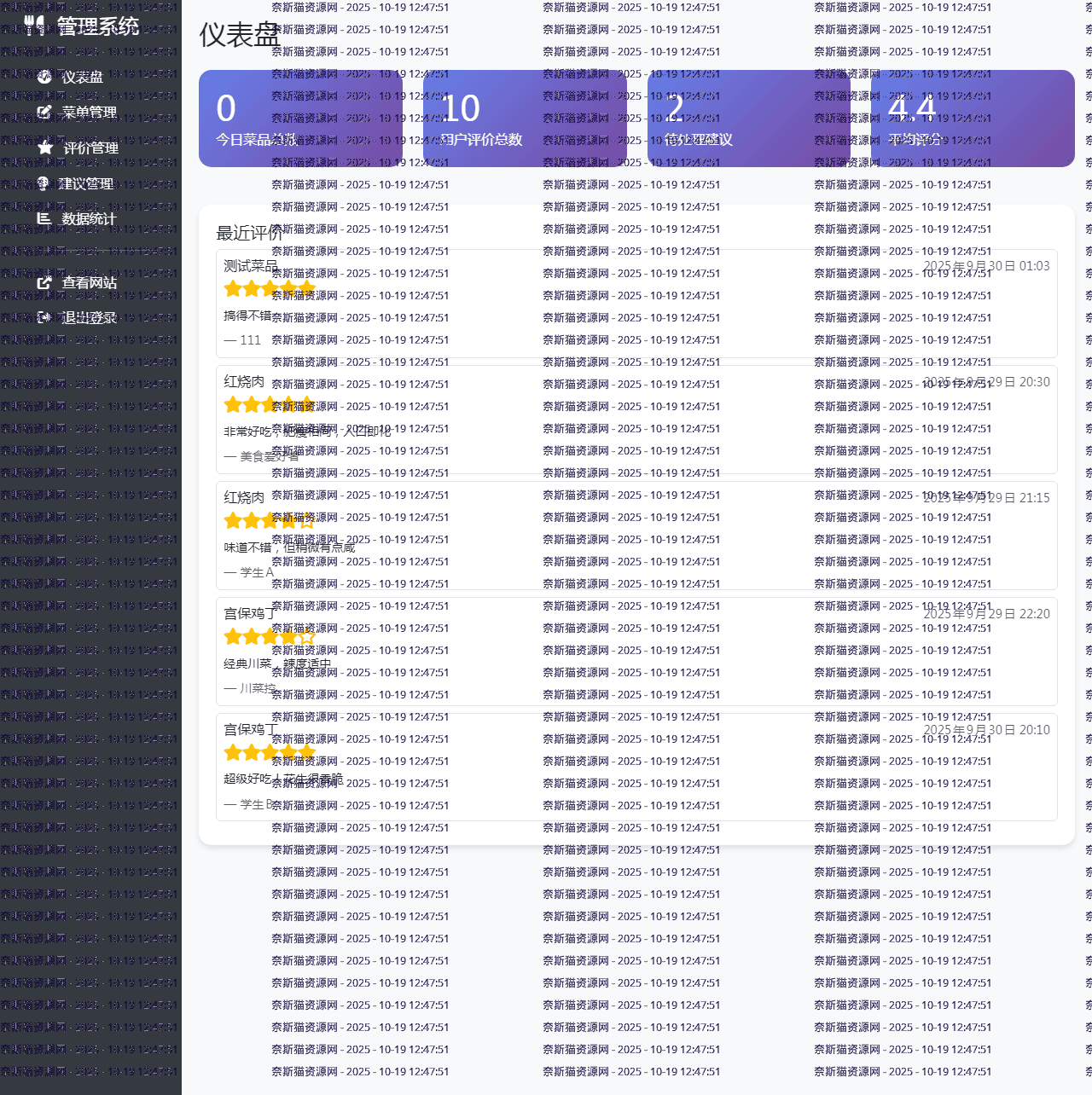Click the star icon beside 评价管理
The height and width of the screenshot is (1095, 1092).
[45, 148]
